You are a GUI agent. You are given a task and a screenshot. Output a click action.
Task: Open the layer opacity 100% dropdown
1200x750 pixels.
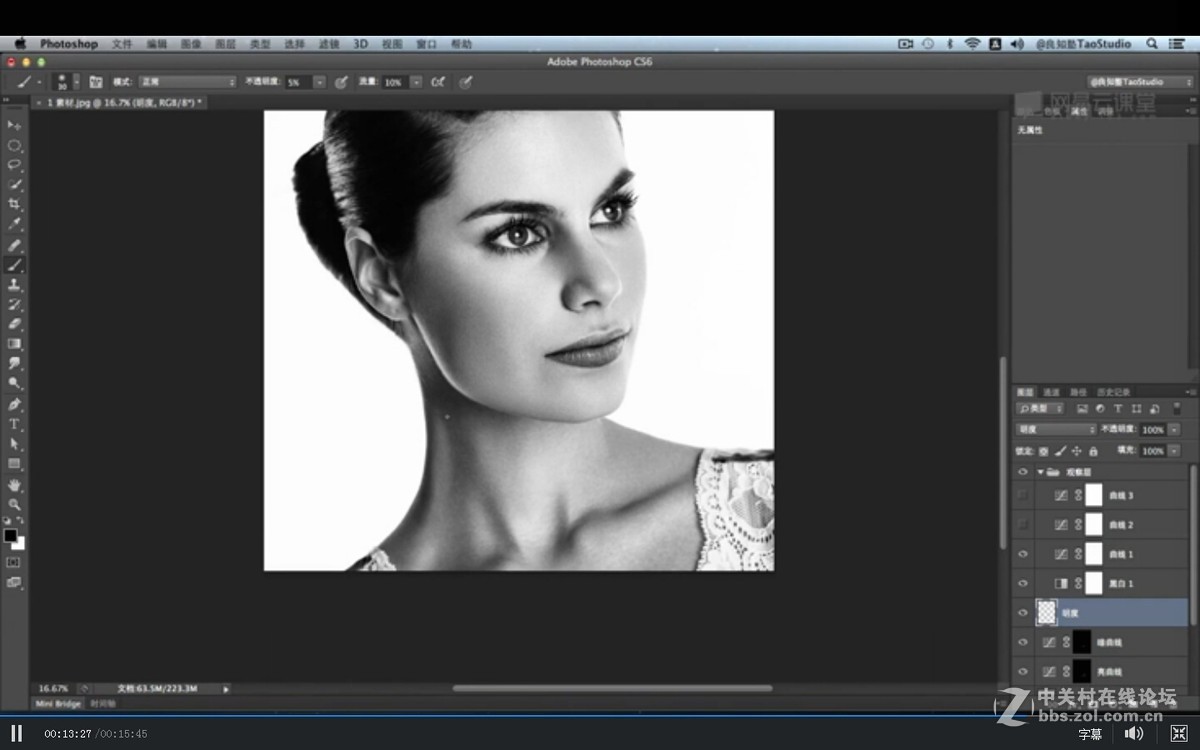click(1173, 429)
